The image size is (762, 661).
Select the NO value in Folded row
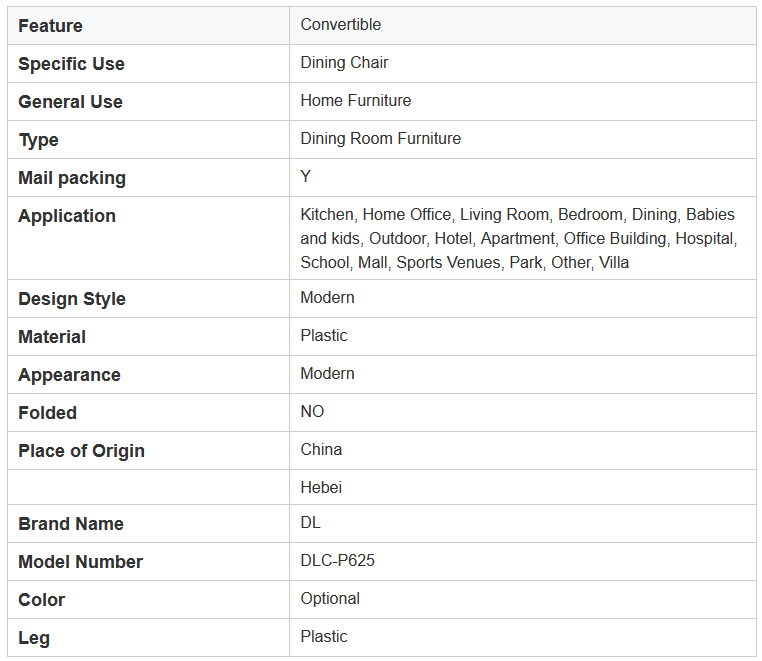click(312, 411)
